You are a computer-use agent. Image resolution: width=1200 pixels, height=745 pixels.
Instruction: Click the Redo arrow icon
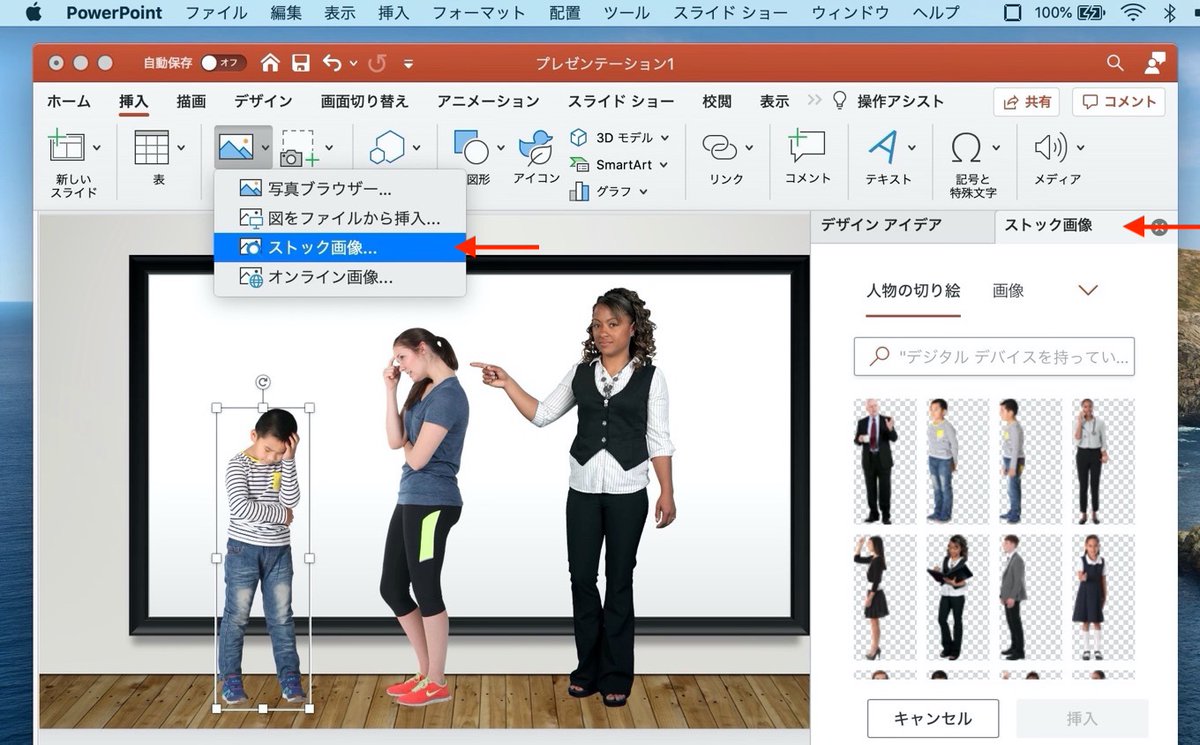pos(377,63)
